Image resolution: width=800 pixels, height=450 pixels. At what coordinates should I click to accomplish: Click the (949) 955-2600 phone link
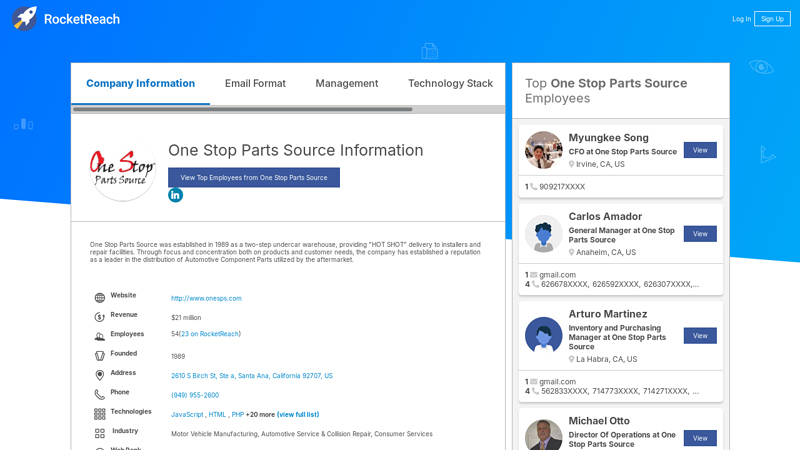(x=195, y=395)
